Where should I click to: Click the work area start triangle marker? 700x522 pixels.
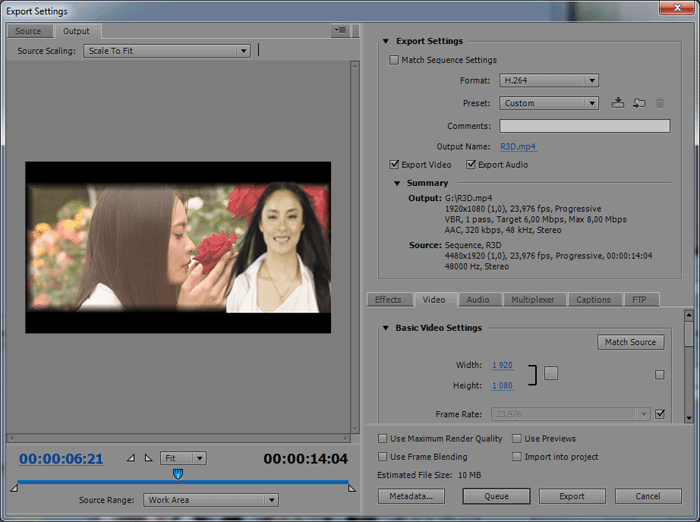coord(14,488)
